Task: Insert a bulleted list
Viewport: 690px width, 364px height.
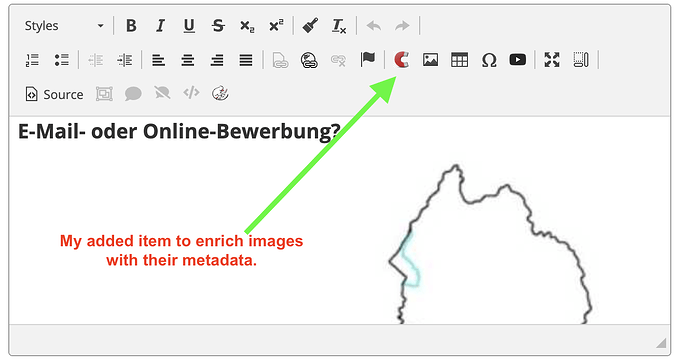Action: coord(62,60)
